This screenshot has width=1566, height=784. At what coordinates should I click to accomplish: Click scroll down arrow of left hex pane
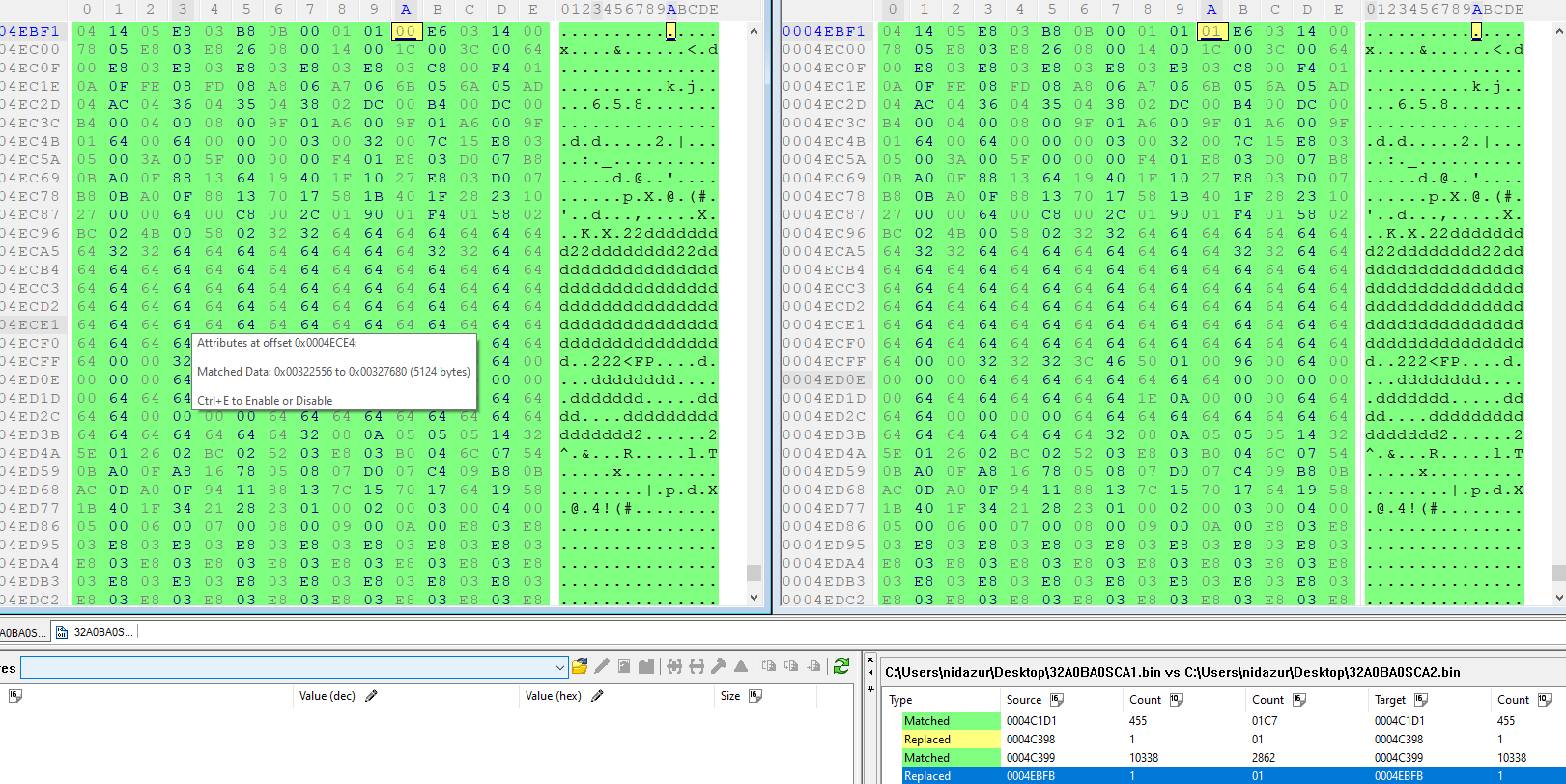pos(755,598)
